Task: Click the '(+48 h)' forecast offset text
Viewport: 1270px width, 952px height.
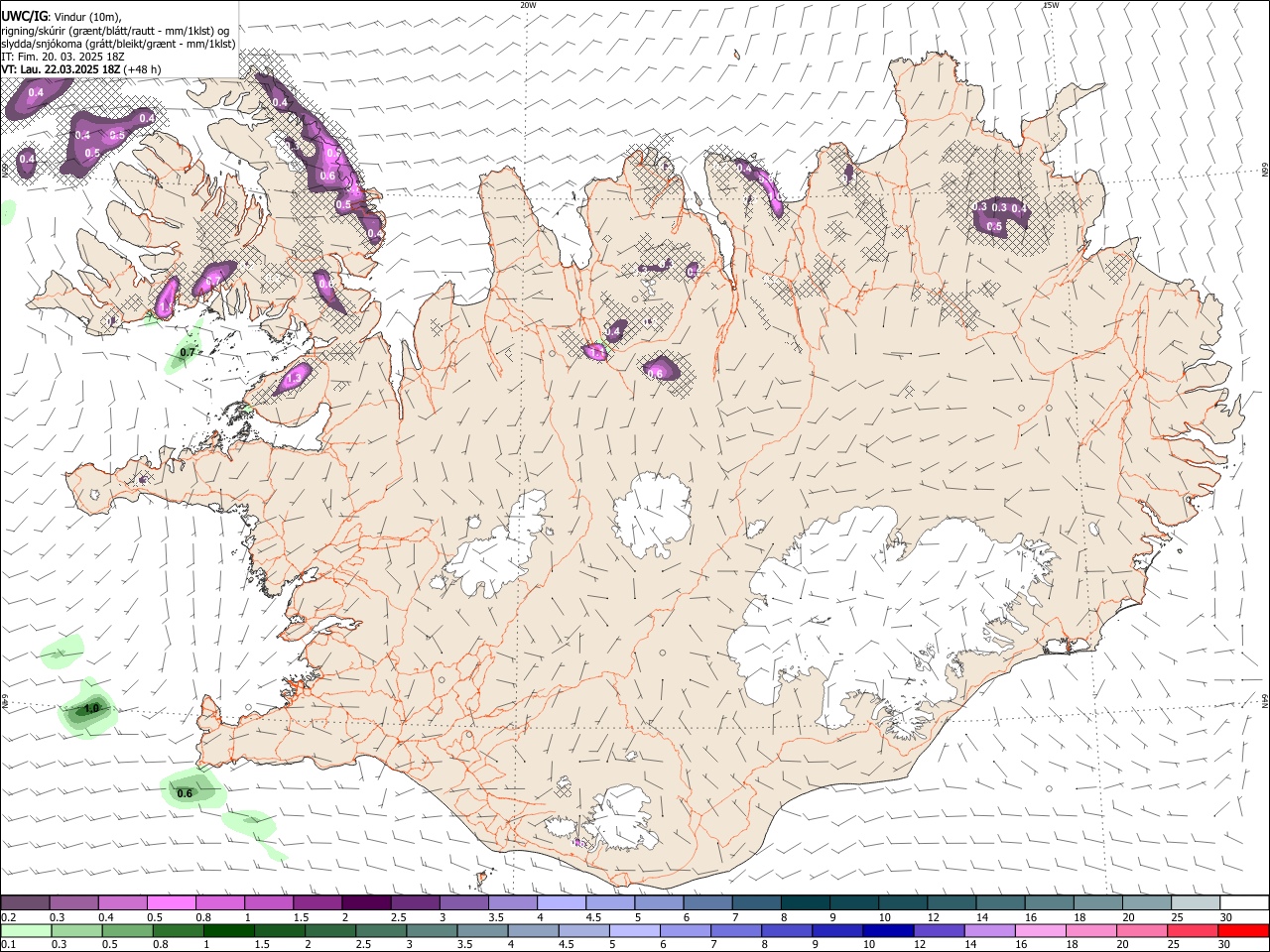Action: pyautogui.click(x=142, y=69)
